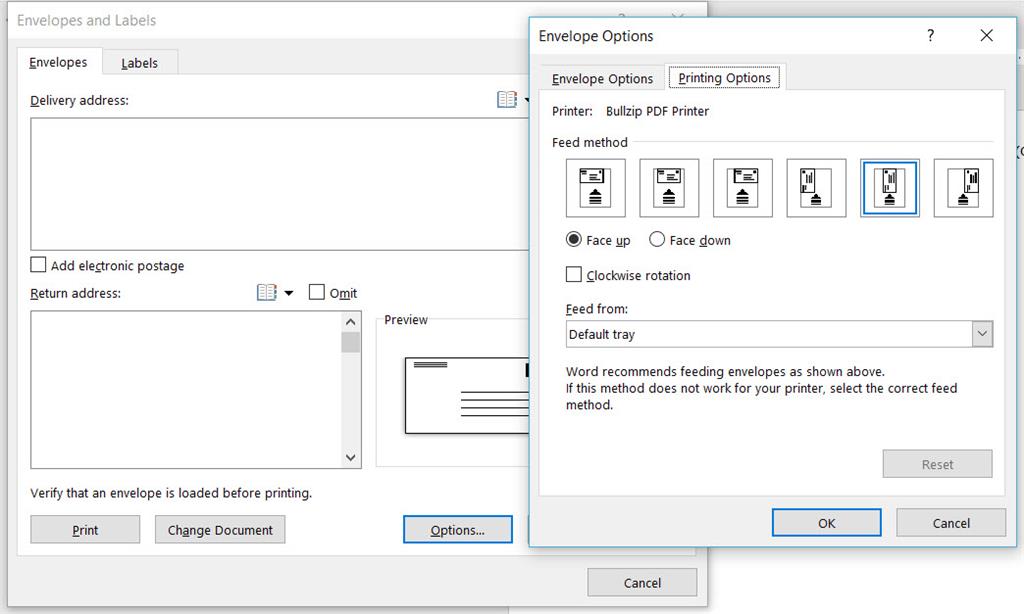Click inside the Delivery address text box
Viewport: 1024px width, 614px height.
(x=280, y=184)
